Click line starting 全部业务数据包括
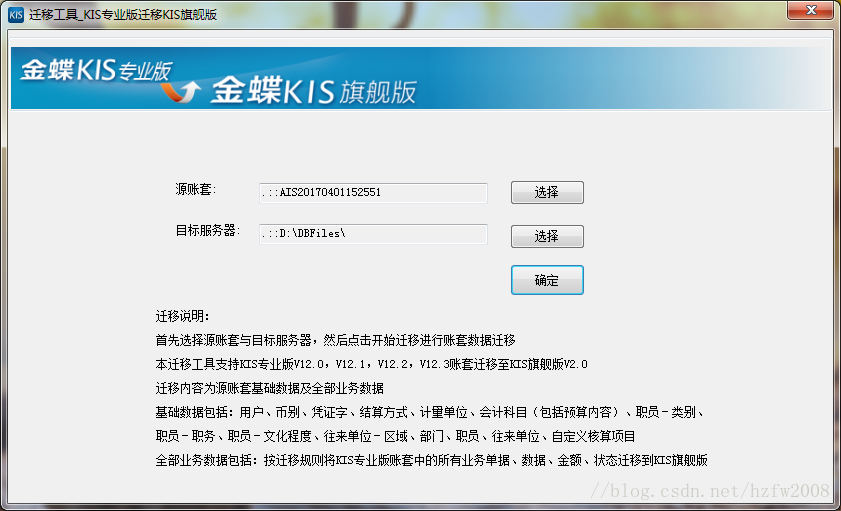841x511 pixels. click(x=432, y=461)
